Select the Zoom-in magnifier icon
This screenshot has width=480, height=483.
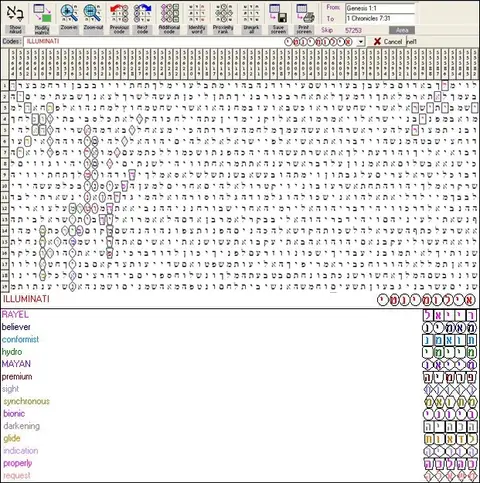click(x=69, y=13)
